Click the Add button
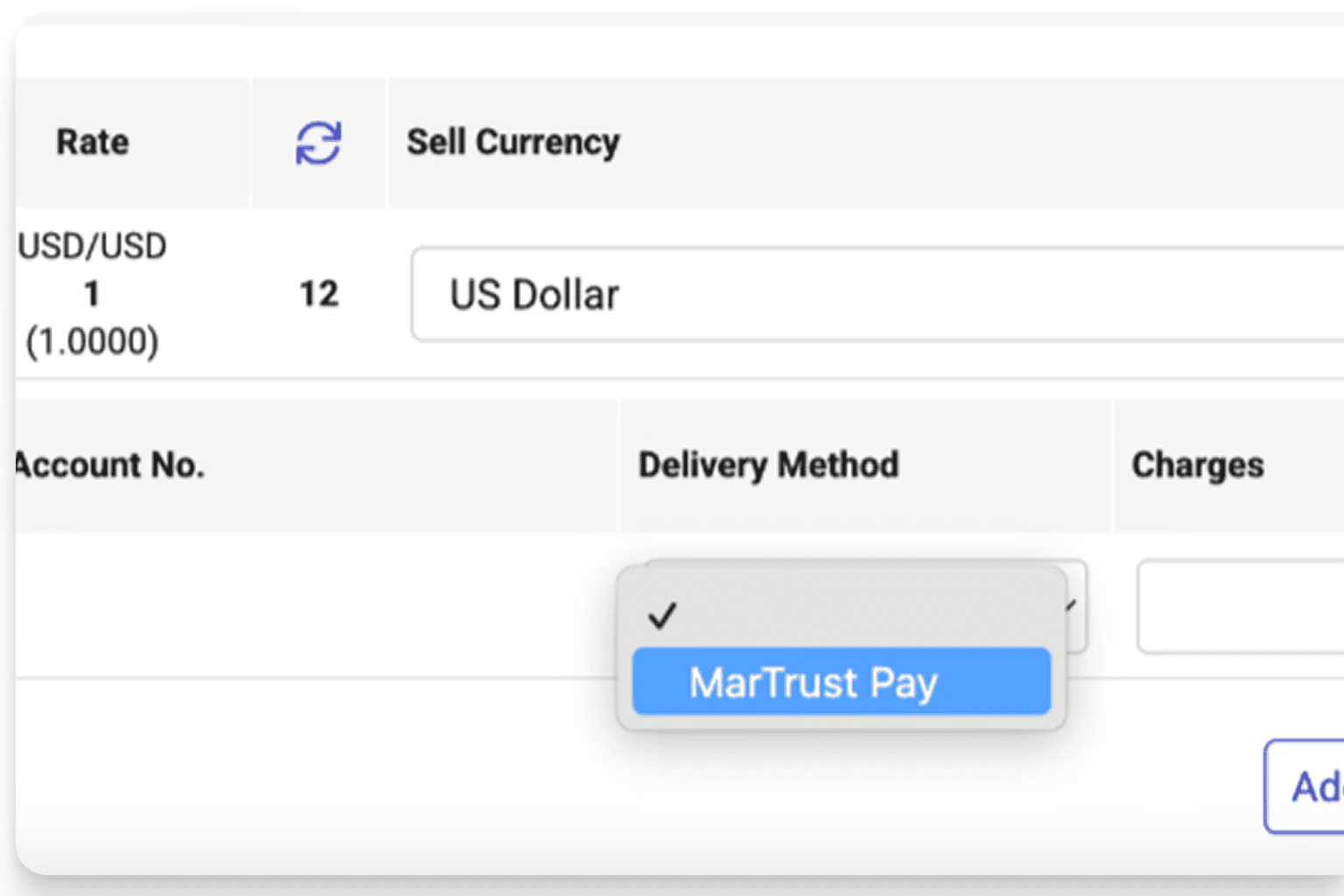 1305,787
